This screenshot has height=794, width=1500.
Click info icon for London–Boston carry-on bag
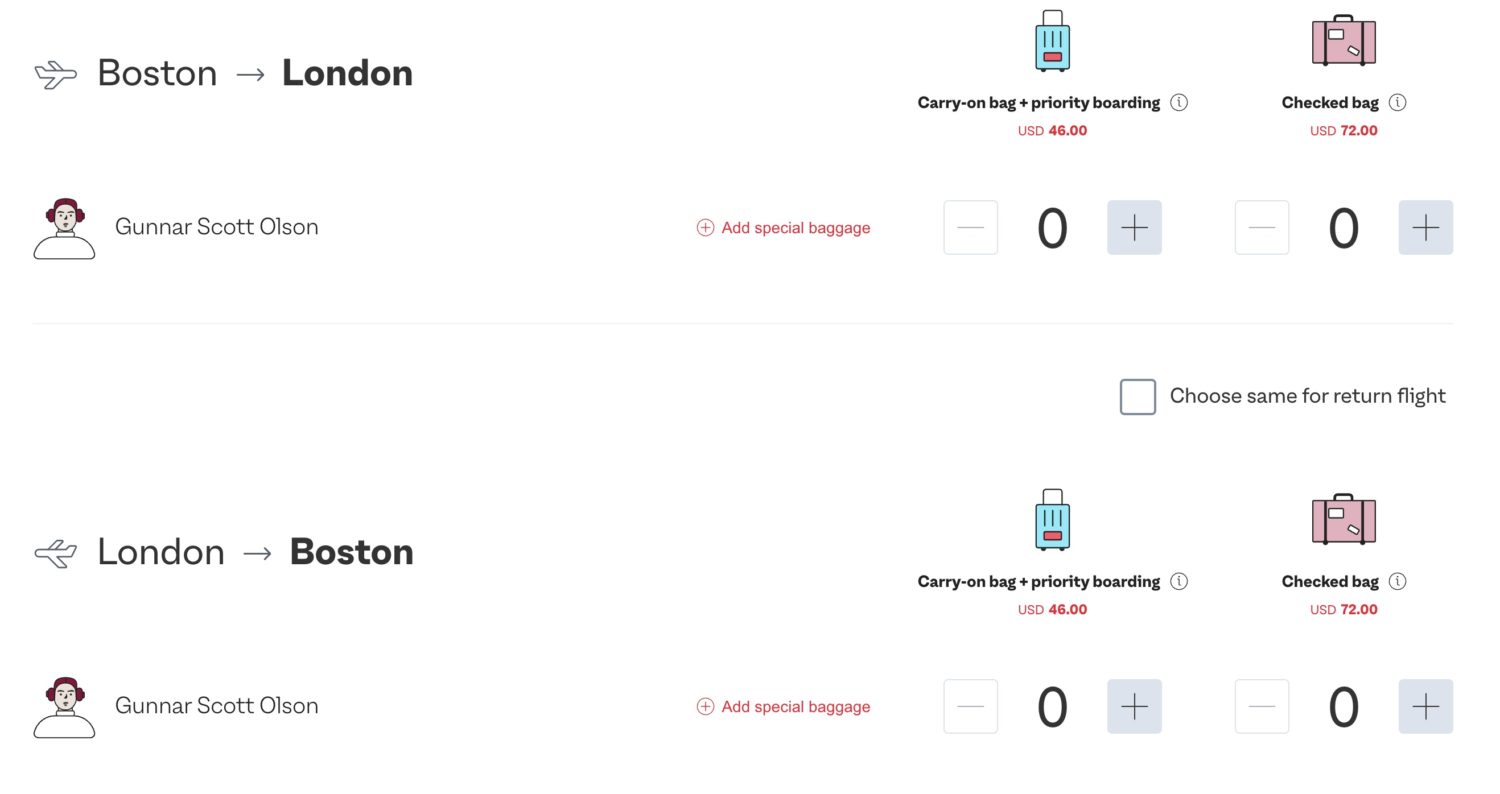(1179, 581)
